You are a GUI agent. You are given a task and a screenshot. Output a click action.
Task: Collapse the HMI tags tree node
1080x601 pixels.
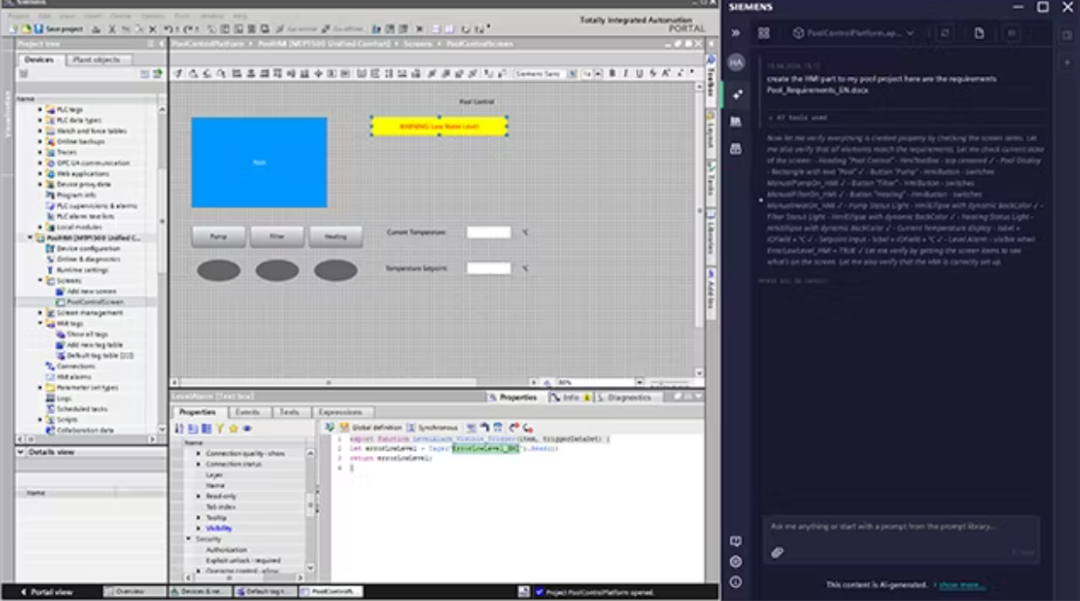pyautogui.click(x=40, y=323)
